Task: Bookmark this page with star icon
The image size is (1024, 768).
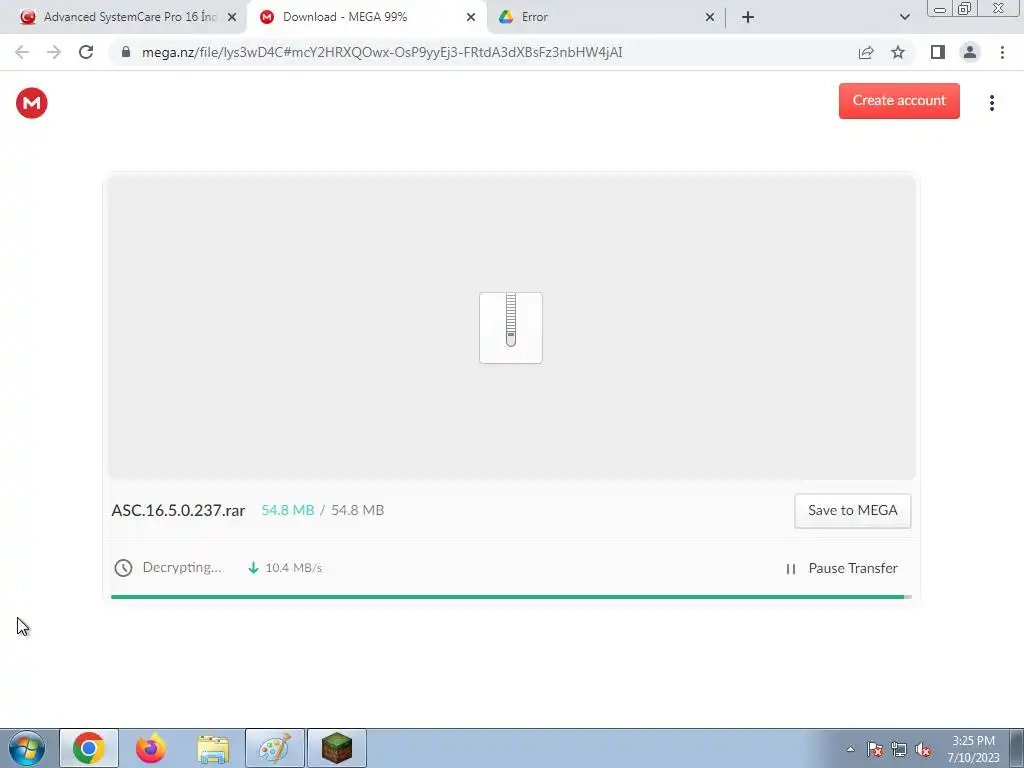Action: (898, 52)
